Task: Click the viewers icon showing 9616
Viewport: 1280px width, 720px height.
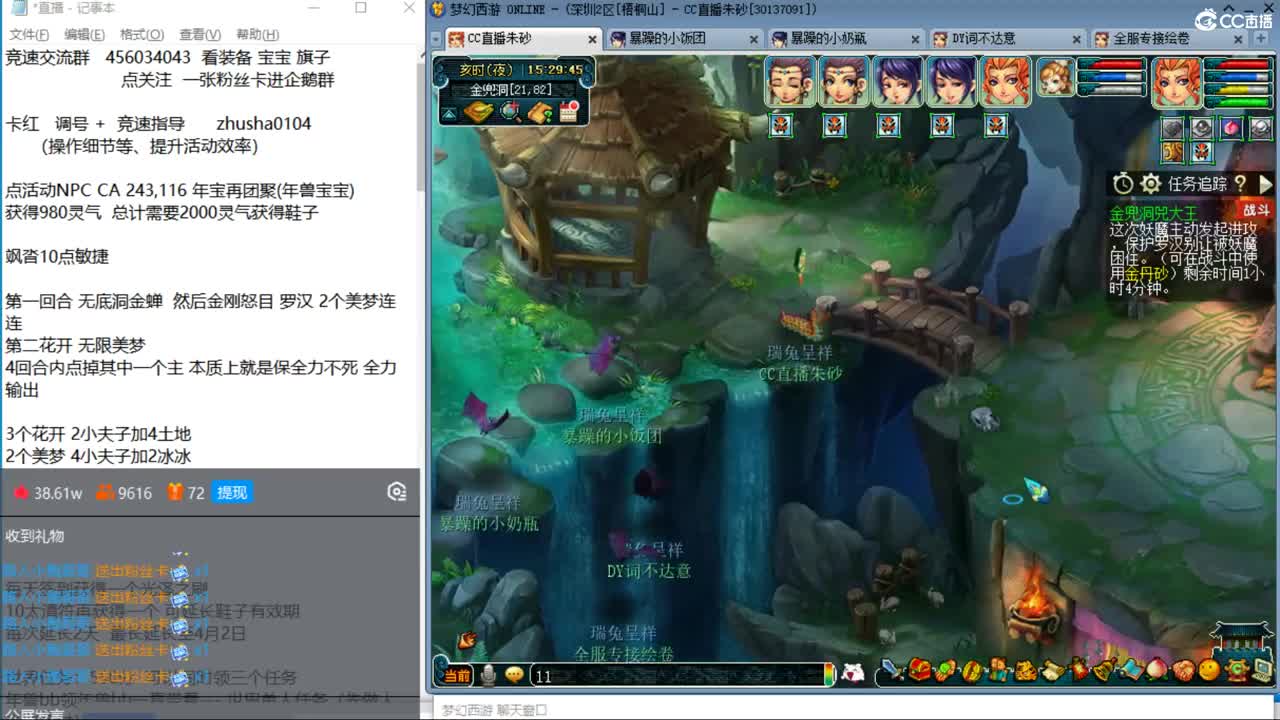Action: pos(105,492)
